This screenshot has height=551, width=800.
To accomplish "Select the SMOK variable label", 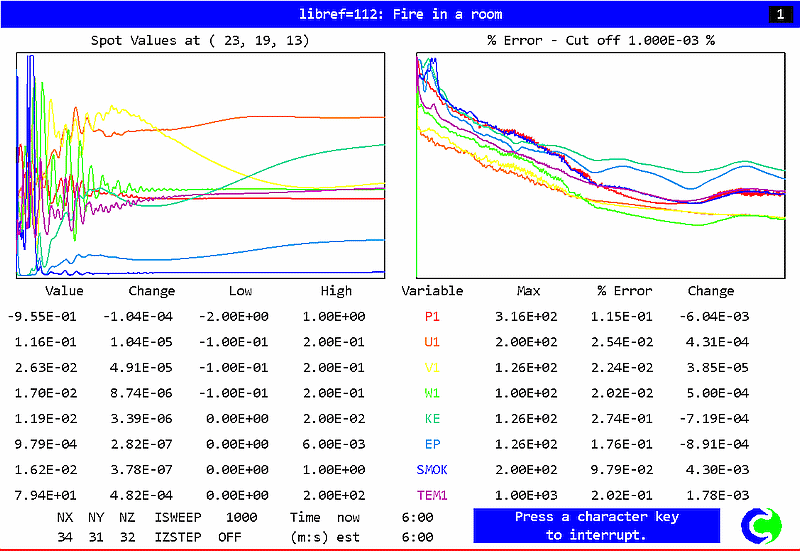I will 432,469.
